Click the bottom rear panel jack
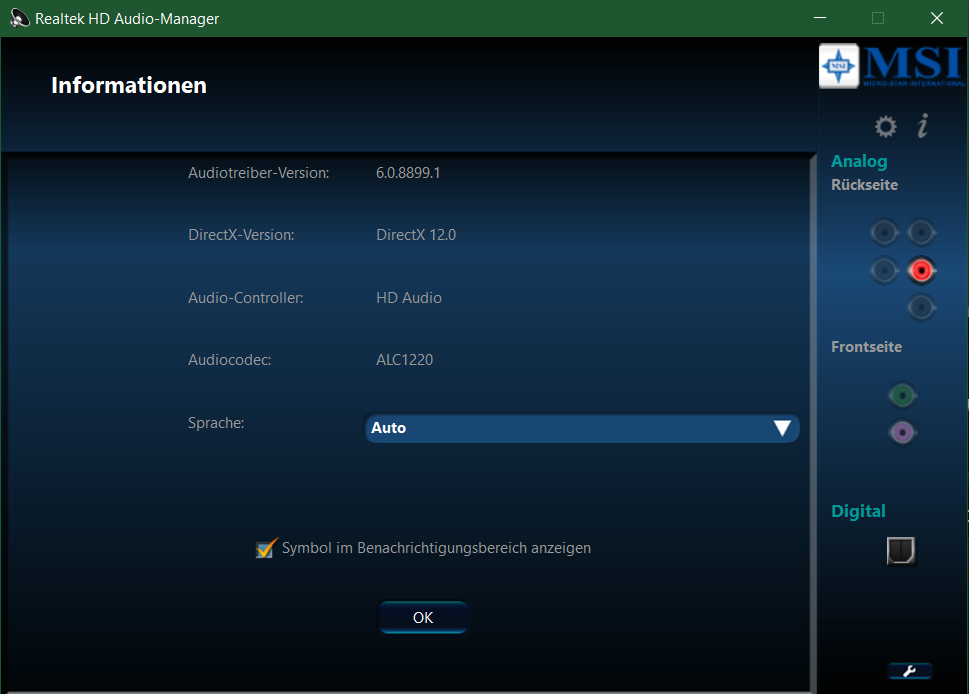The height and width of the screenshot is (694, 969). pyautogui.click(x=921, y=307)
